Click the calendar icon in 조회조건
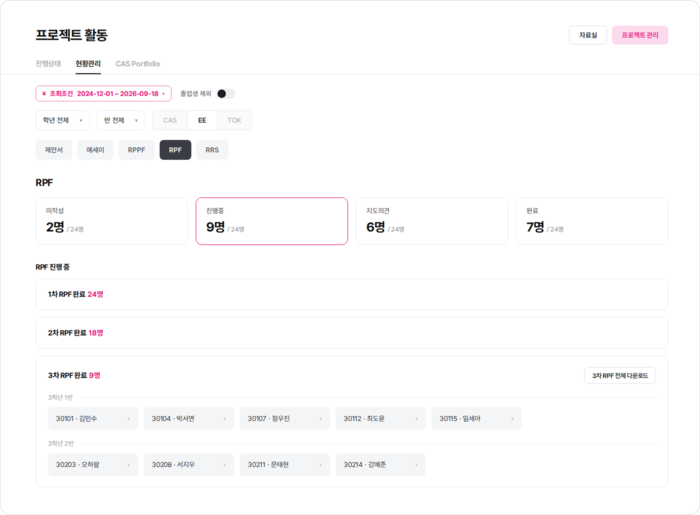 [x=44, y=94]
